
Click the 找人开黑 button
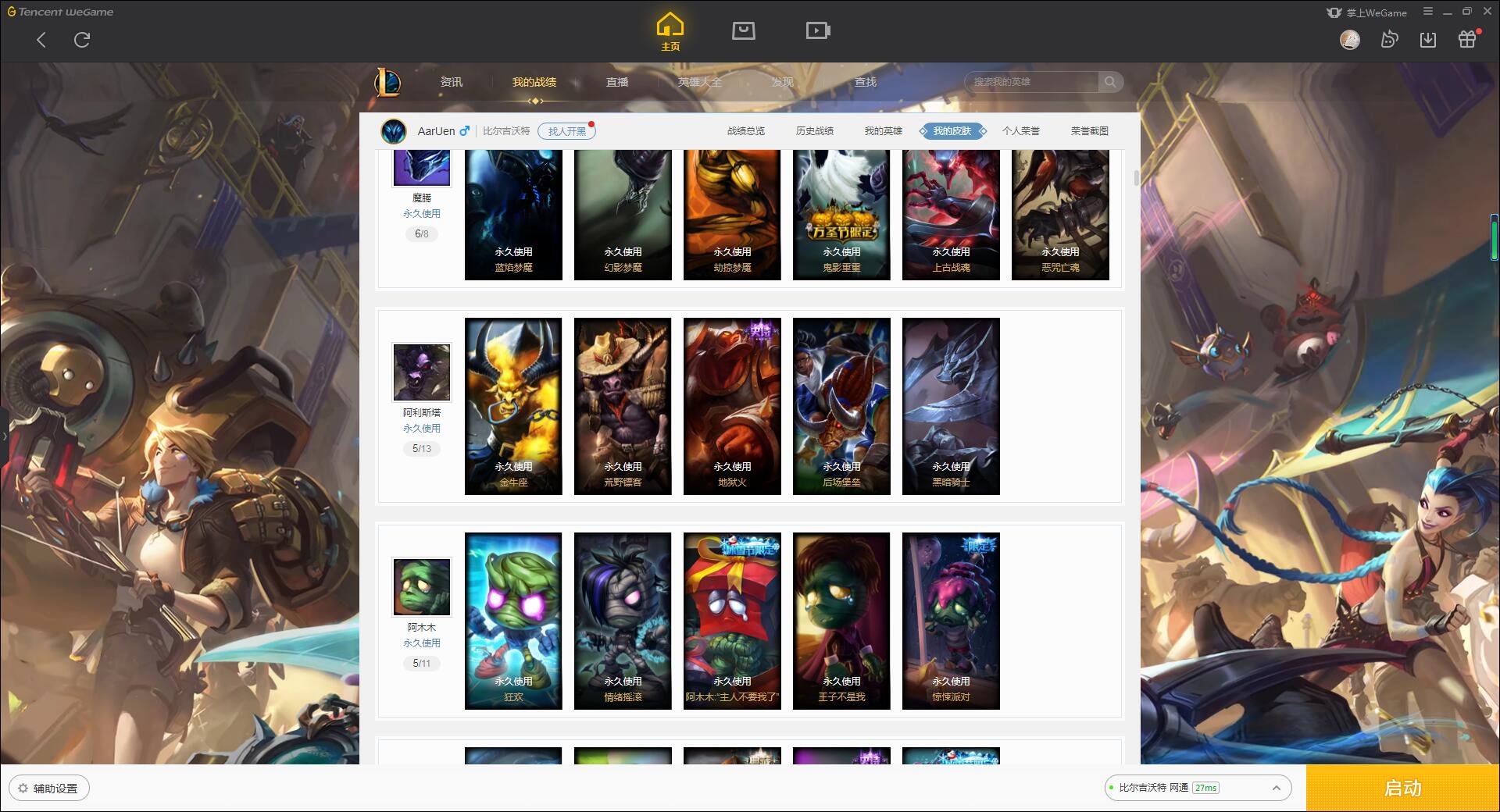point(567,131)
